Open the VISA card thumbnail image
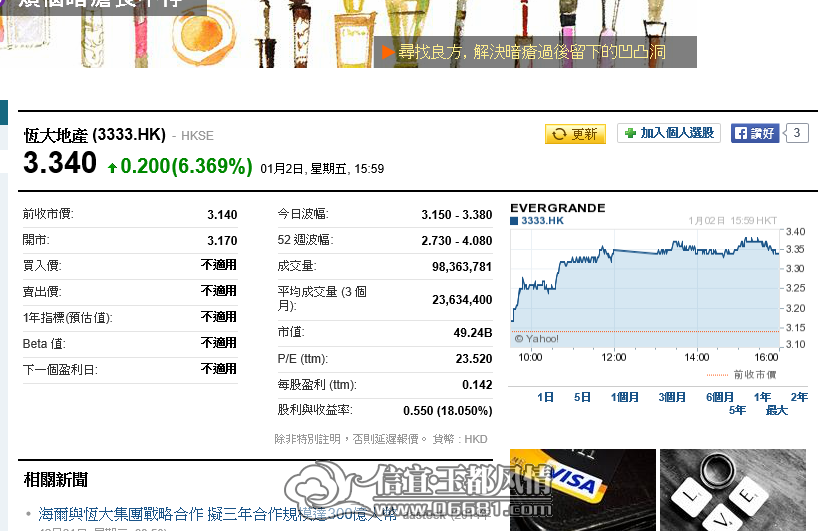This screenshot has width=839, height=531. (x=583, y=490)
